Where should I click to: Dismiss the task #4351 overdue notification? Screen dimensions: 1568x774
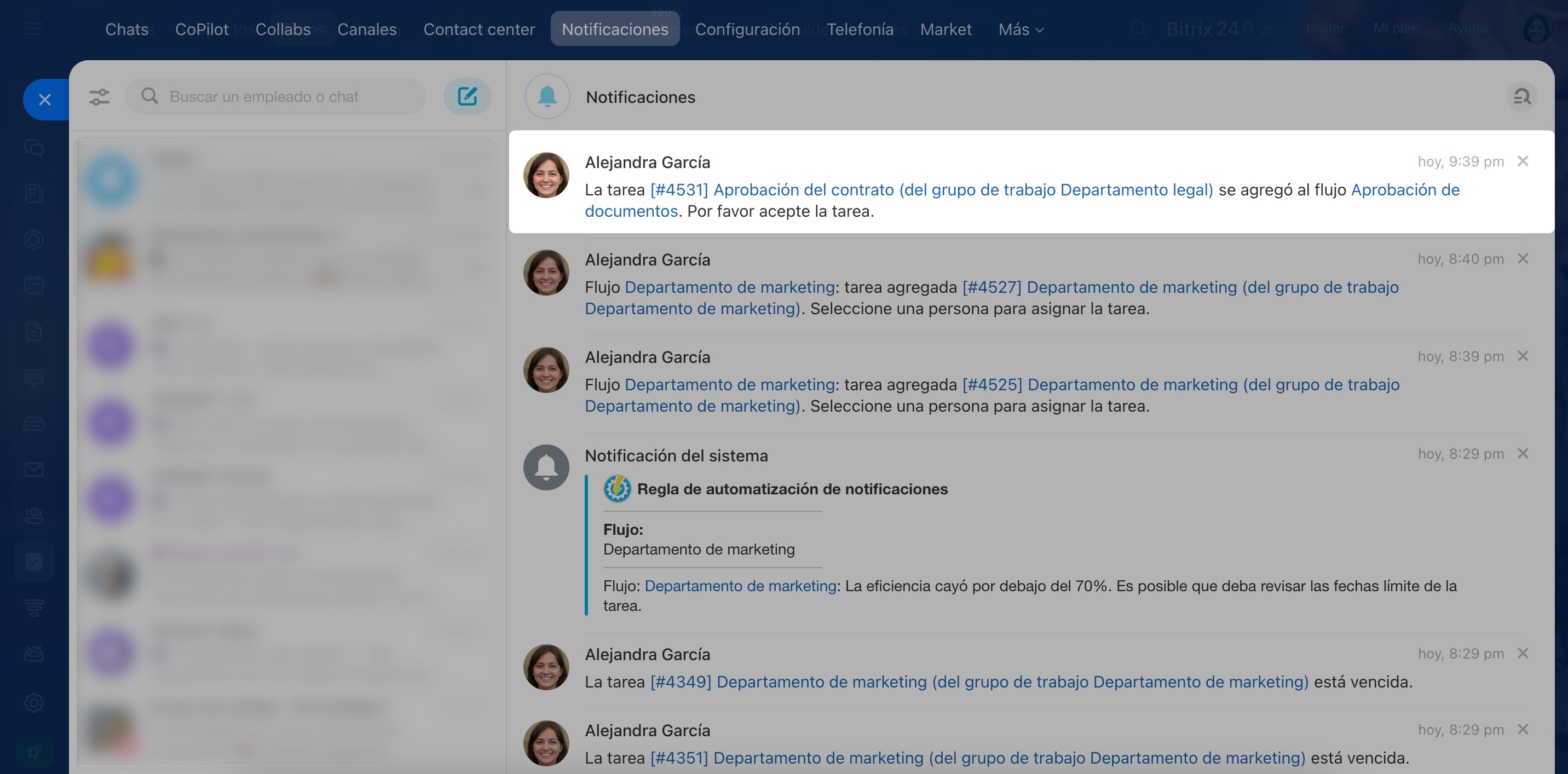(x=1523, y=729)
